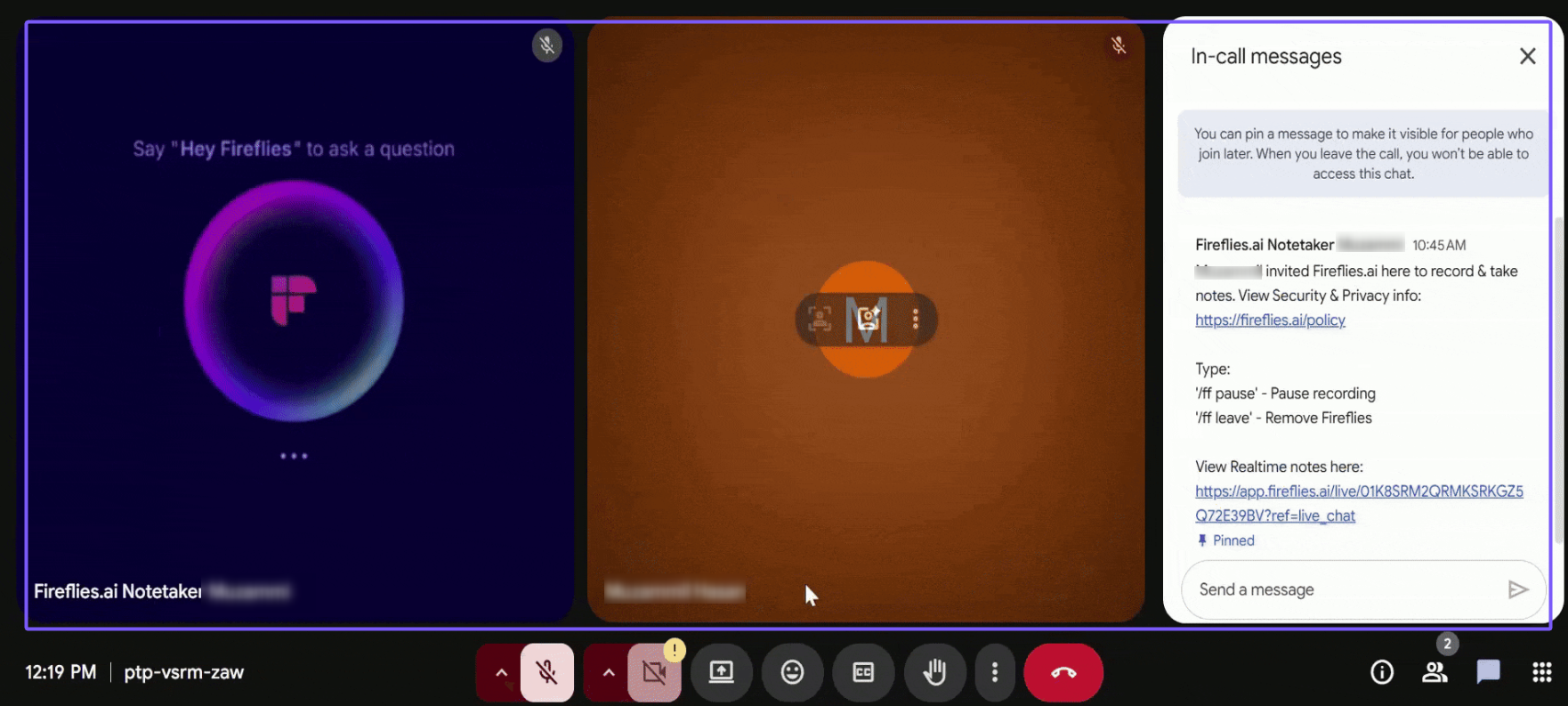Open video settings chevron beside camera

(608, 673)
